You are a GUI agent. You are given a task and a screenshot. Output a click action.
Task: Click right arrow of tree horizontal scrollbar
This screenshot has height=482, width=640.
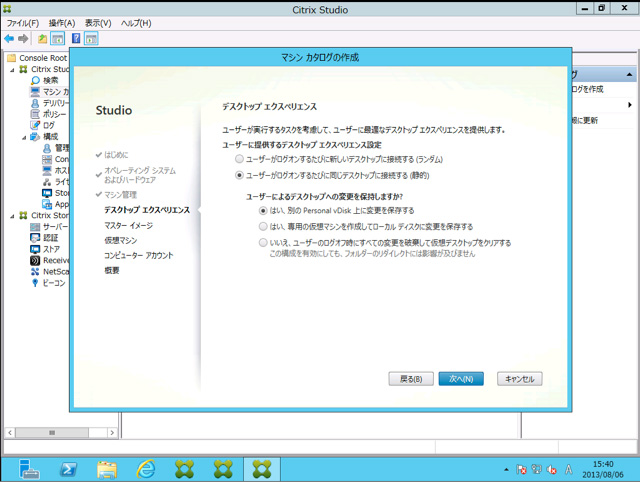point(112,433)
